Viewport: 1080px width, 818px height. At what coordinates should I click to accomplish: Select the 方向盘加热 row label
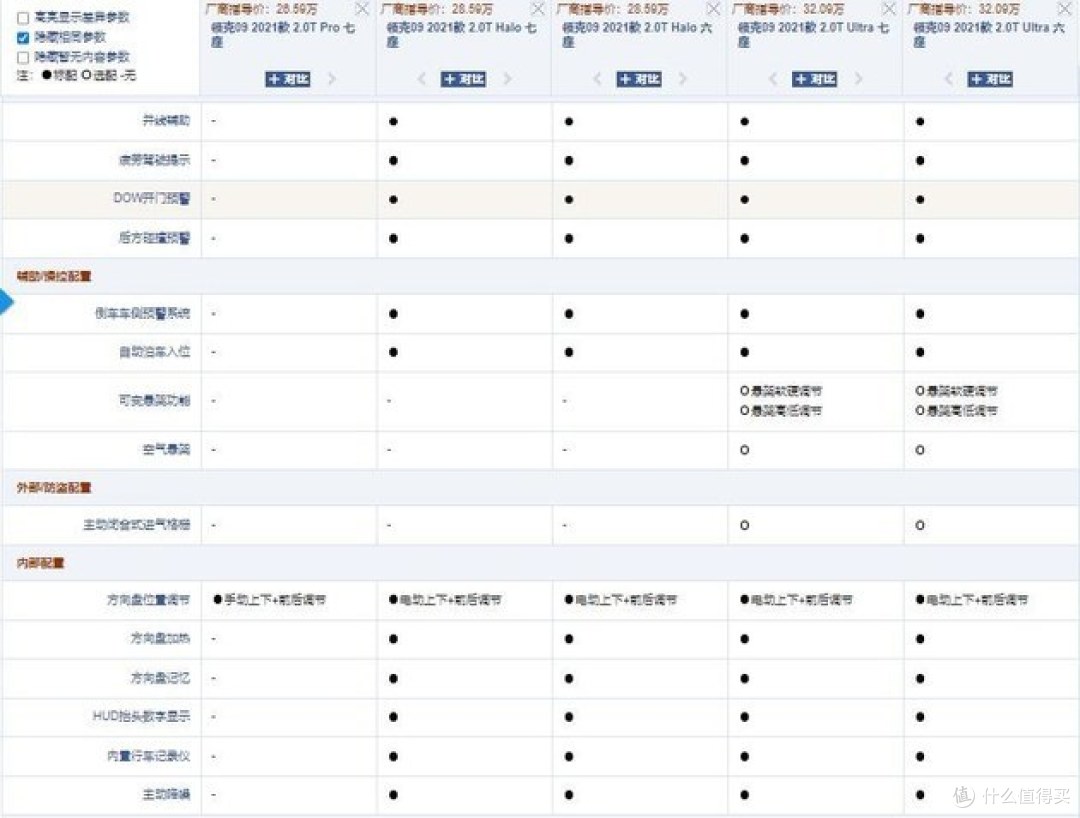coord(160,638)
